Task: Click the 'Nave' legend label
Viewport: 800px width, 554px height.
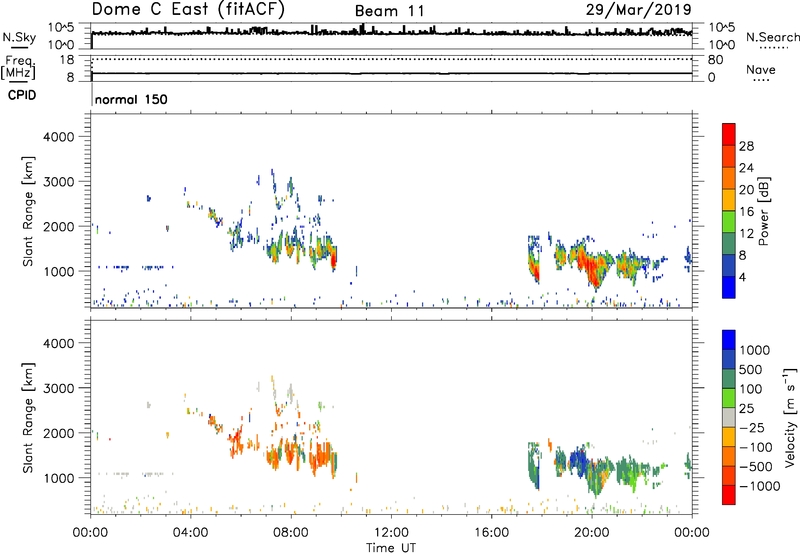Action: (x=761, y=69)
